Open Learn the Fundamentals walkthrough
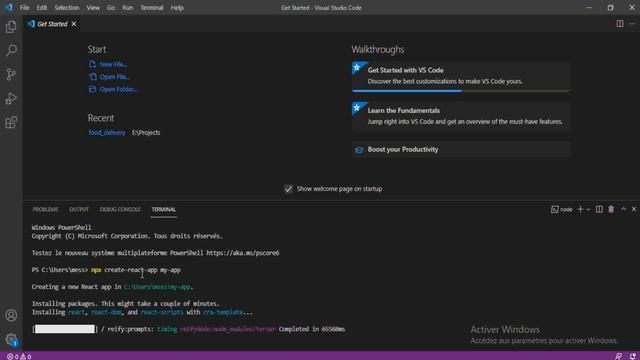 461,116
